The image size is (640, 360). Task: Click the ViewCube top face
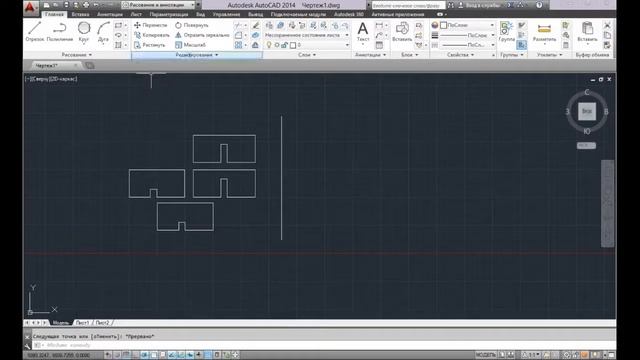click(587, 111)
